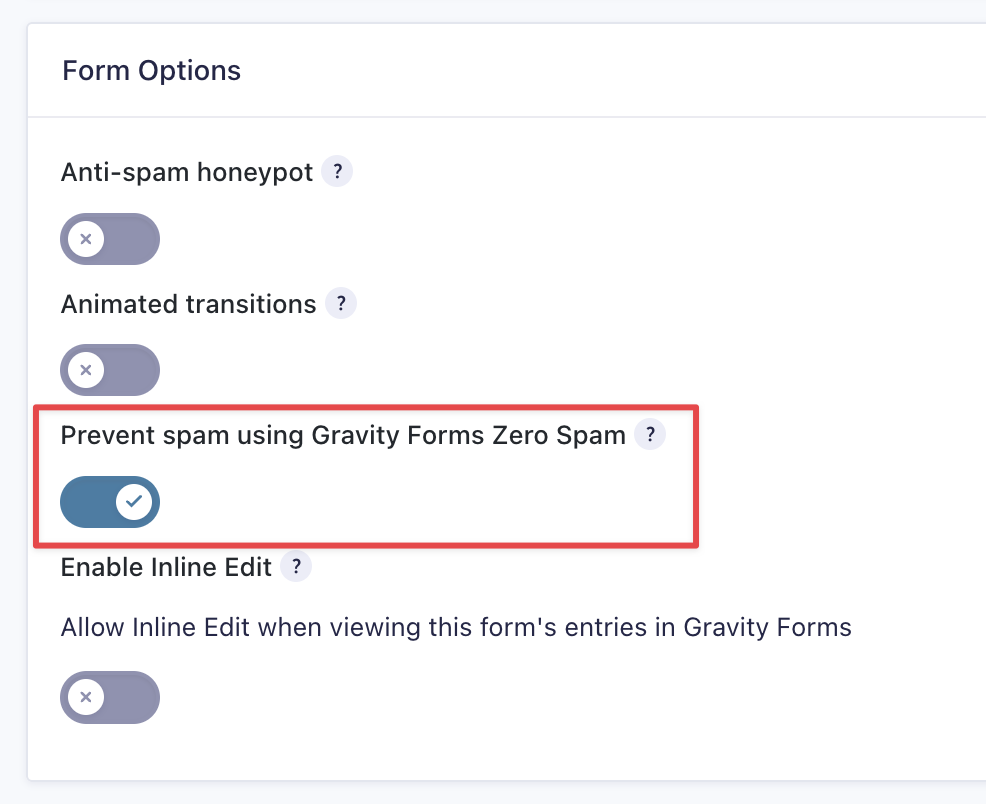Viewport: 986px width, 804px height.
Task: Show help for Animated transitions
Action: pos(341,303)
